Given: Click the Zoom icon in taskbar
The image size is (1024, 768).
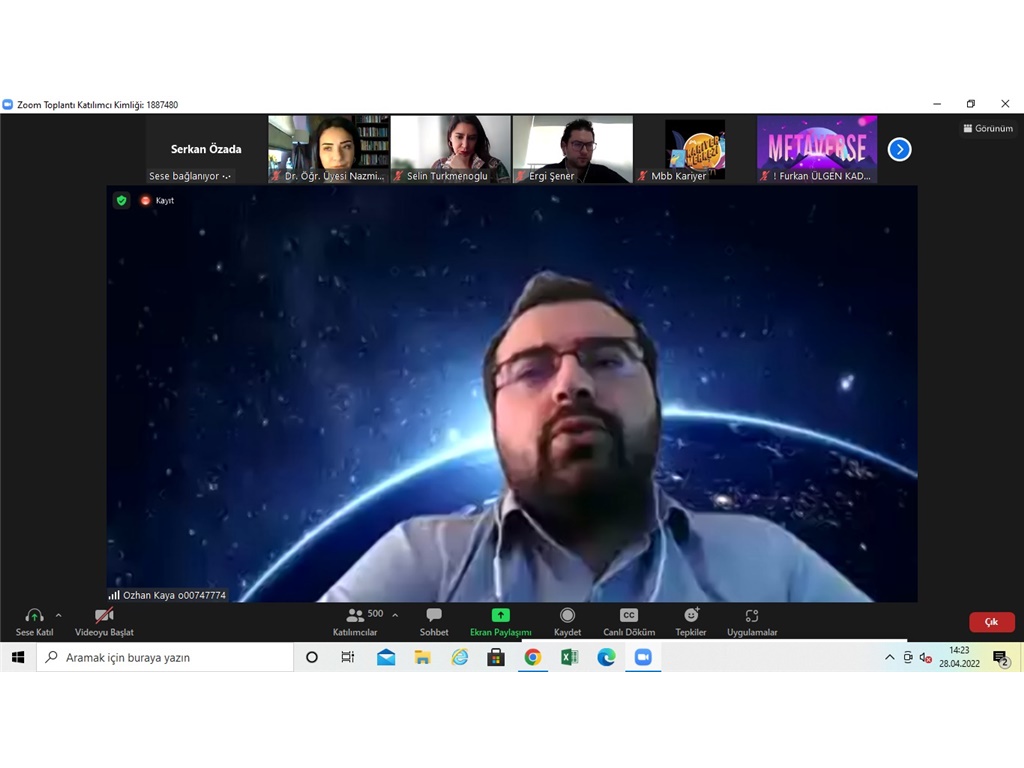Looking at the screenshot, I should [643, 657].
